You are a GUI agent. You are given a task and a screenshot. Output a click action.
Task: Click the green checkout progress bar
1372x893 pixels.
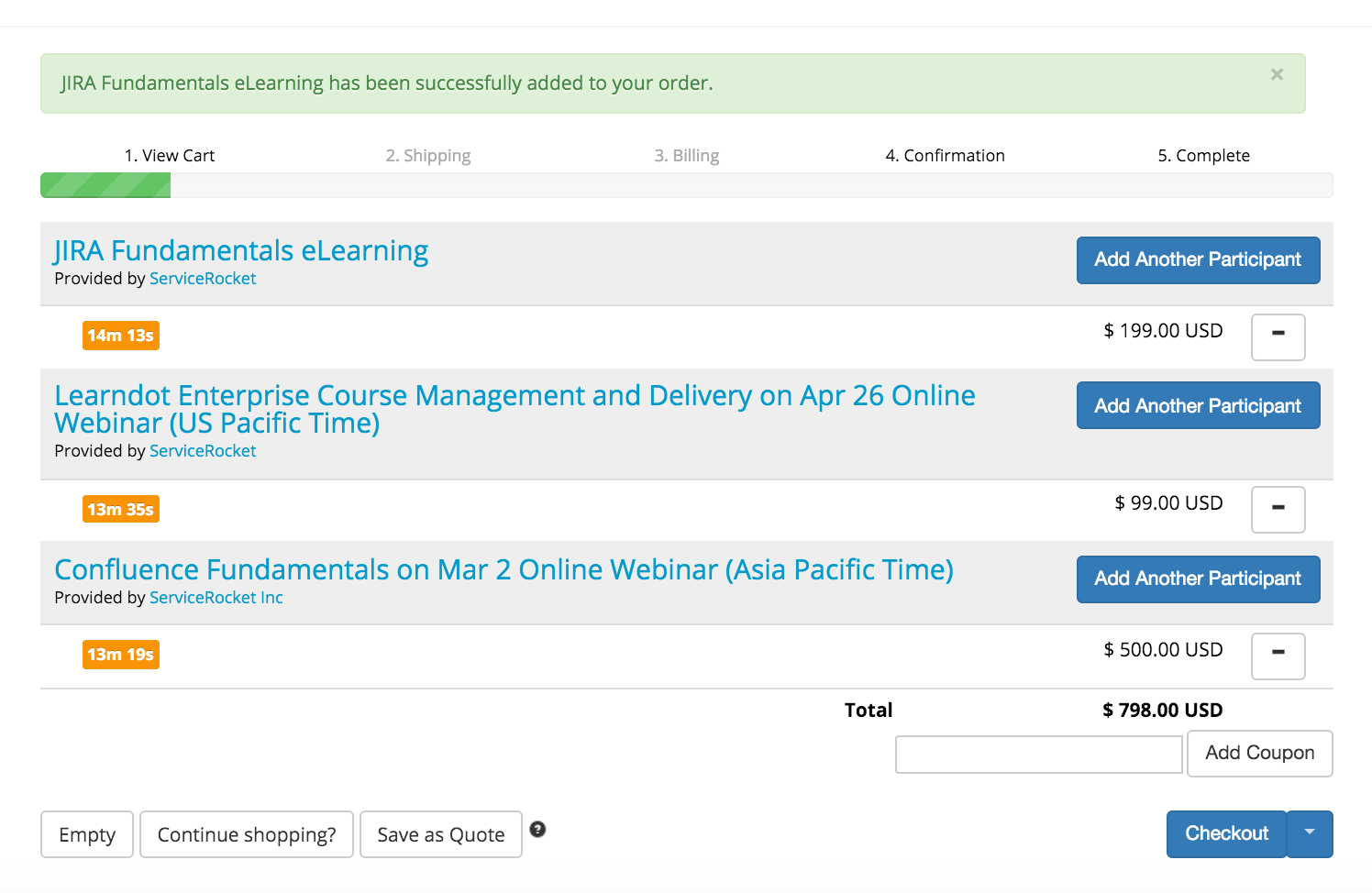coord(105,185)
